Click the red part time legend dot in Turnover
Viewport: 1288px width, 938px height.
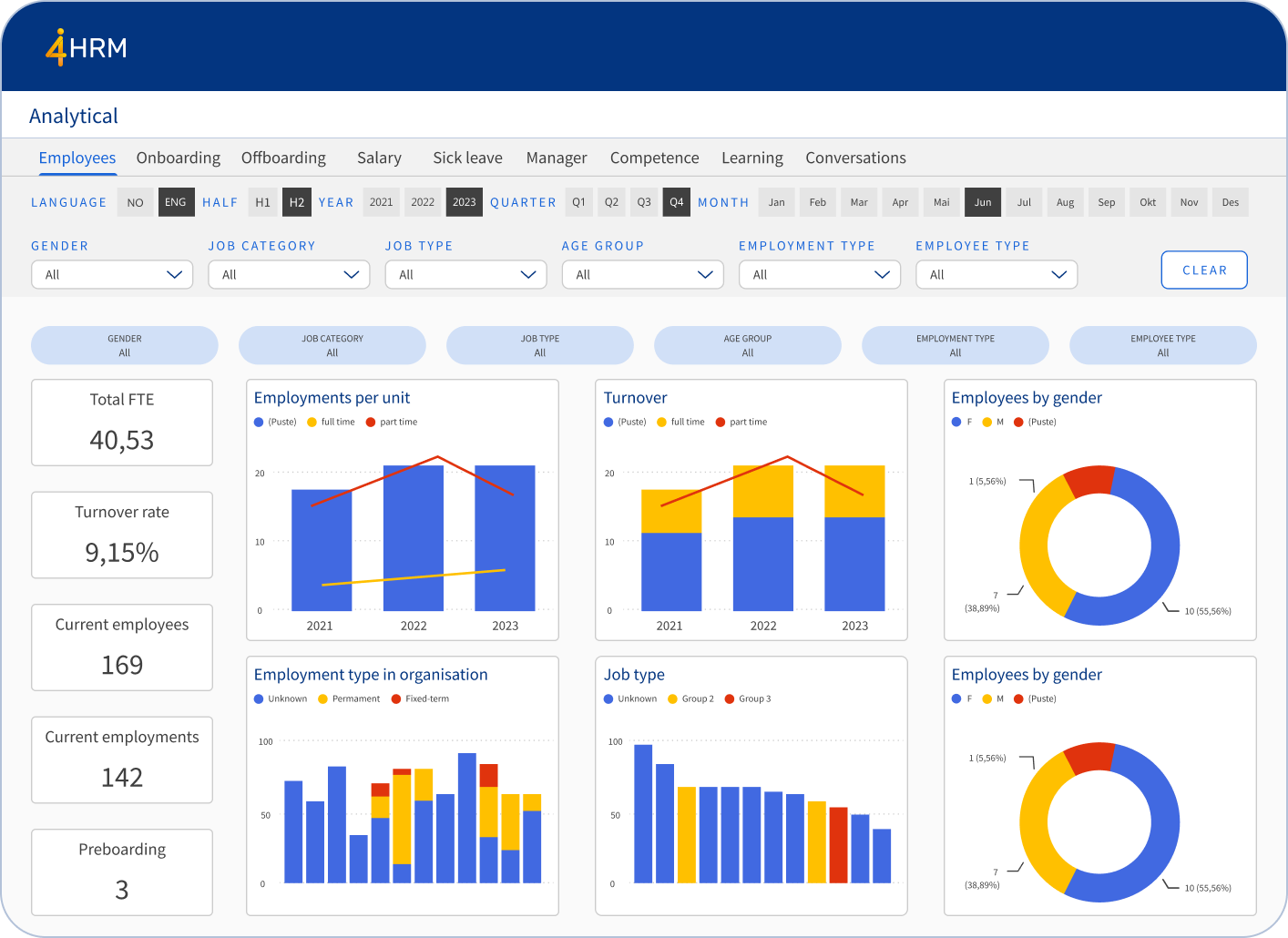coord(721,423)
